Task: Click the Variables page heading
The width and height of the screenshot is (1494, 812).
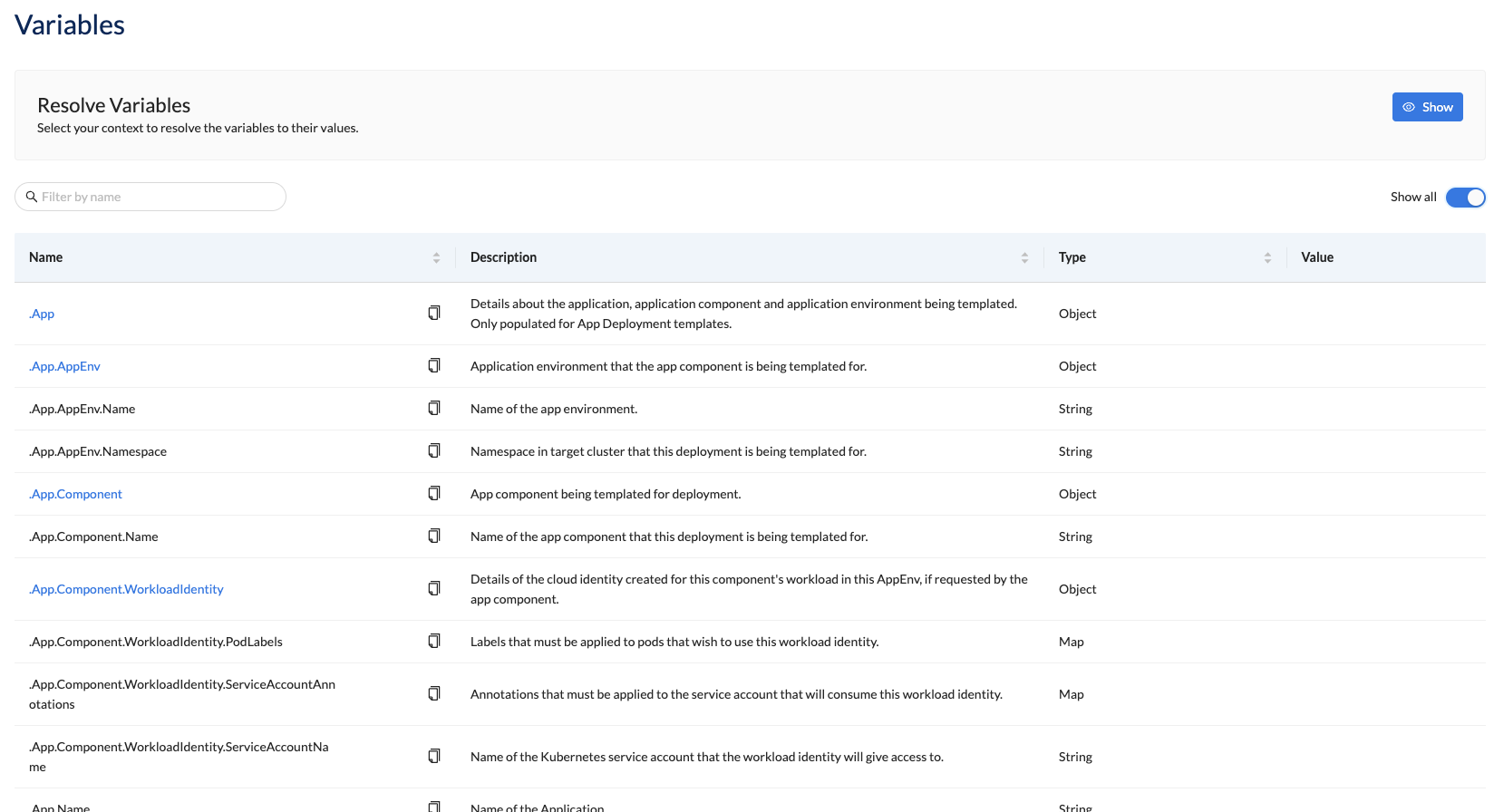Action: click(x=70, y=24)
